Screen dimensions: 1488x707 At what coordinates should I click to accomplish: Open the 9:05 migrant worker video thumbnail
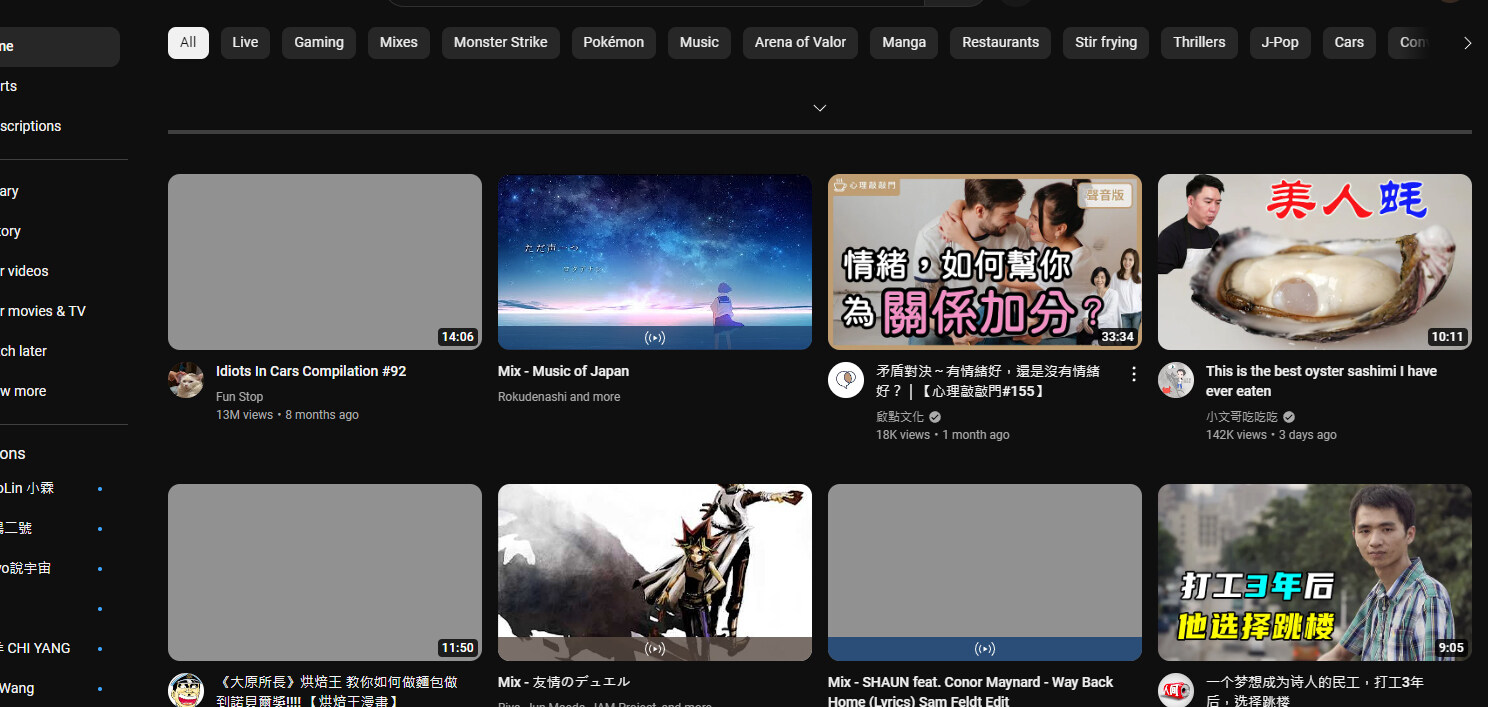tap(1315, 572)
